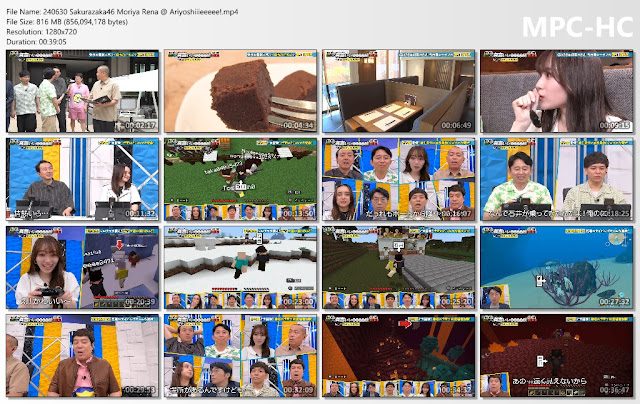Select the chocolate cake thumbnail at 00:04:34
Screen dimensions: 640x404
240,91
